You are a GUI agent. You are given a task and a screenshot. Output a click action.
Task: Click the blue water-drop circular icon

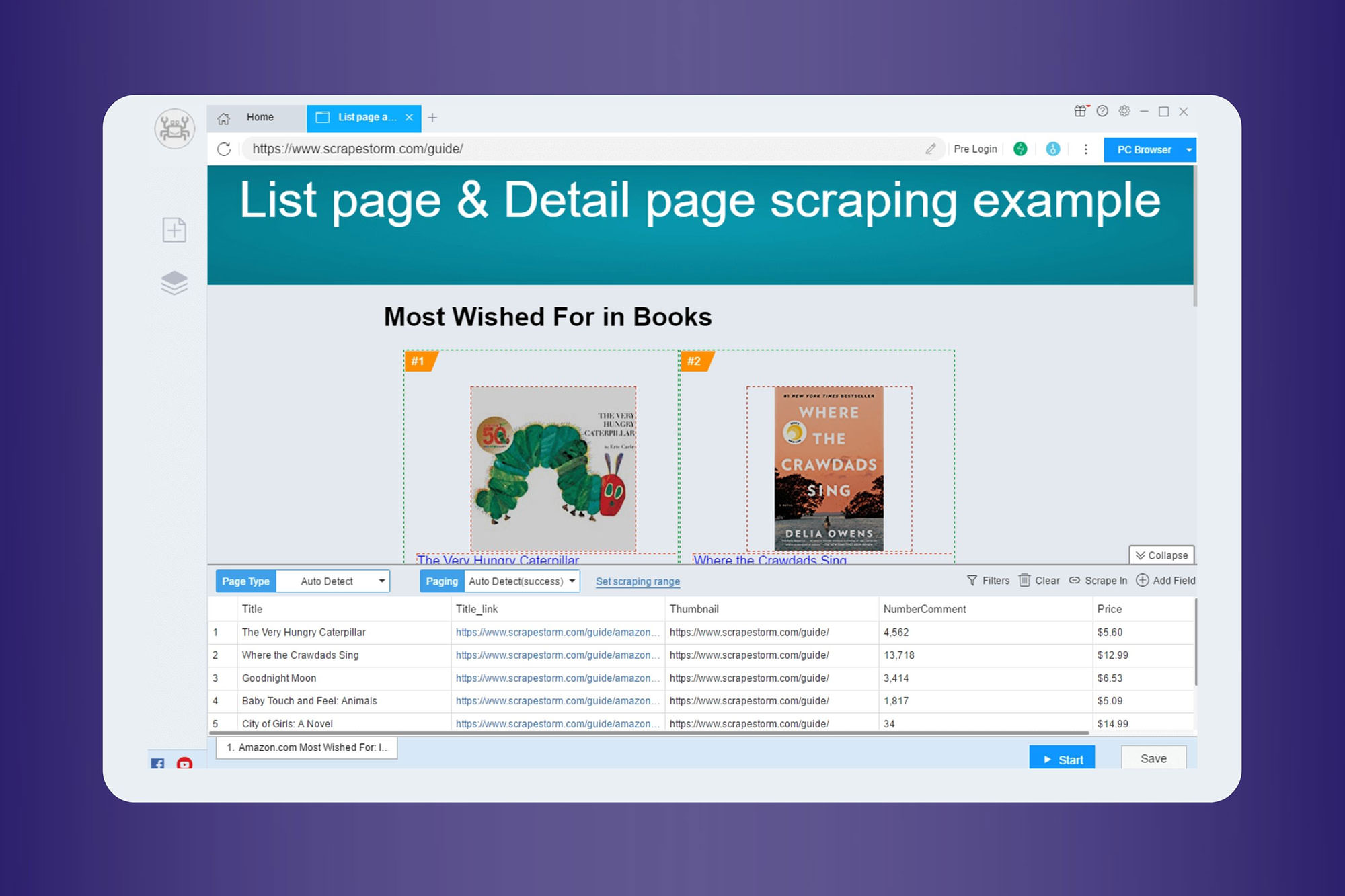(x=1053, y=149)
